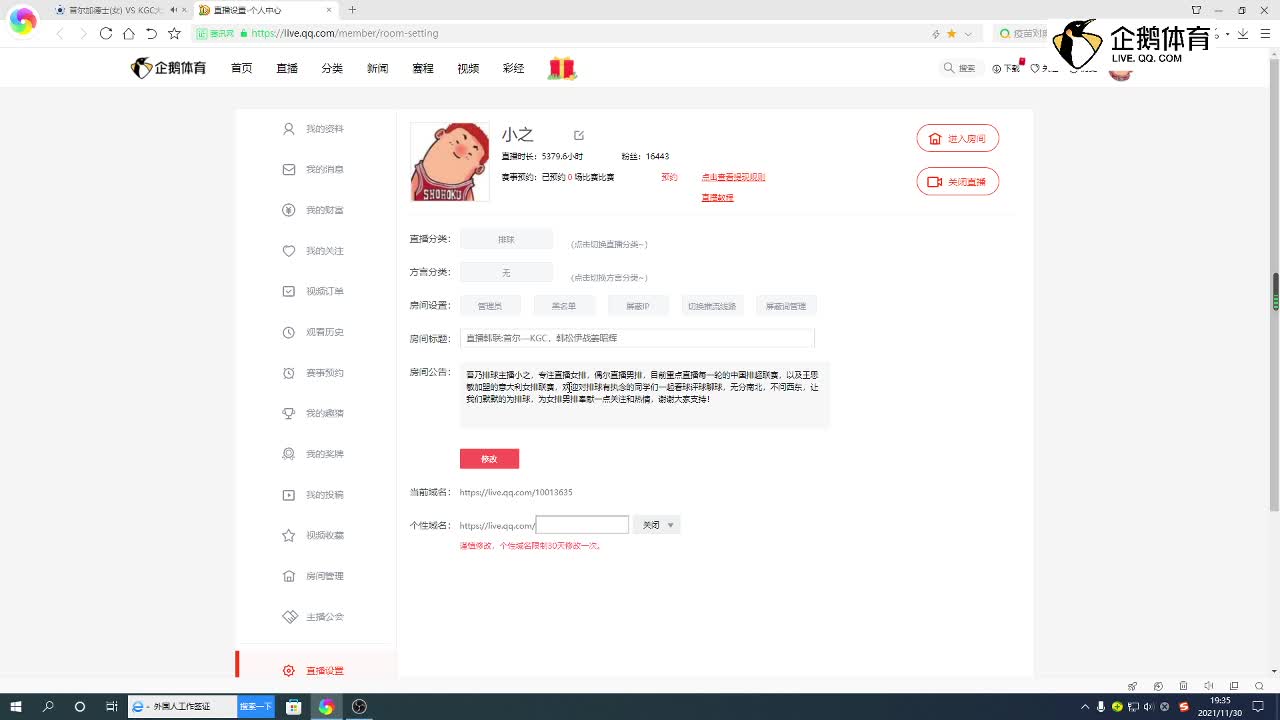Click the browser reload icon
The height and width of the screenshot is (720, 1280).
(x=105, y=33)
